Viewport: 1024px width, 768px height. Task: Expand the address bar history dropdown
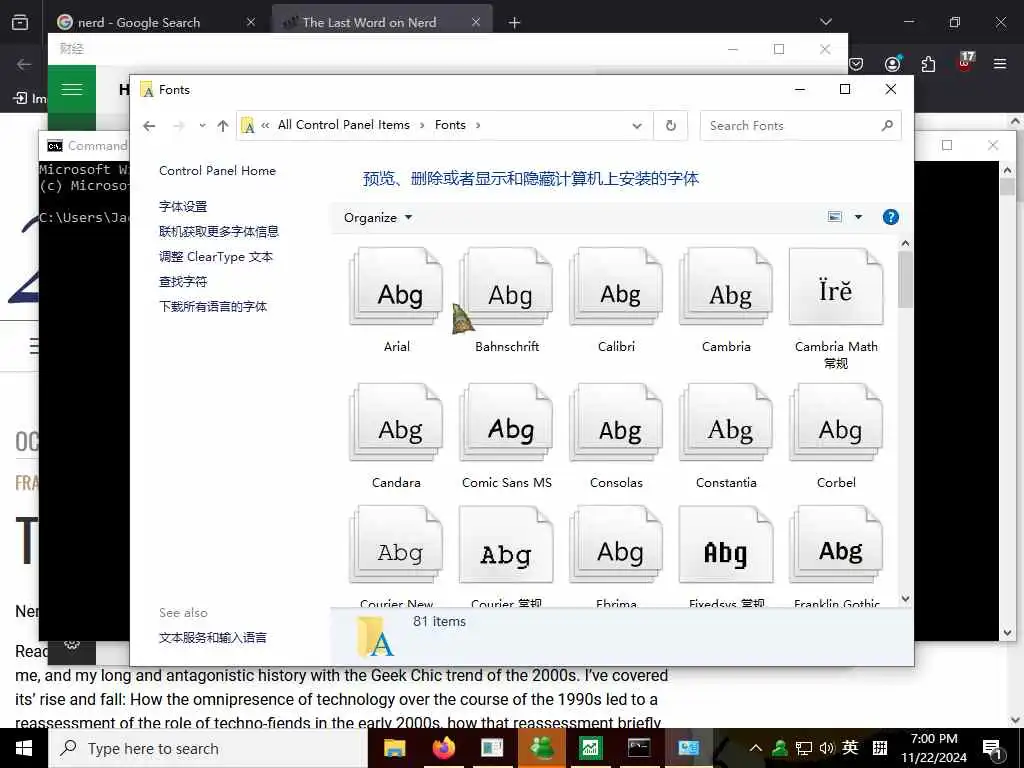637,125
